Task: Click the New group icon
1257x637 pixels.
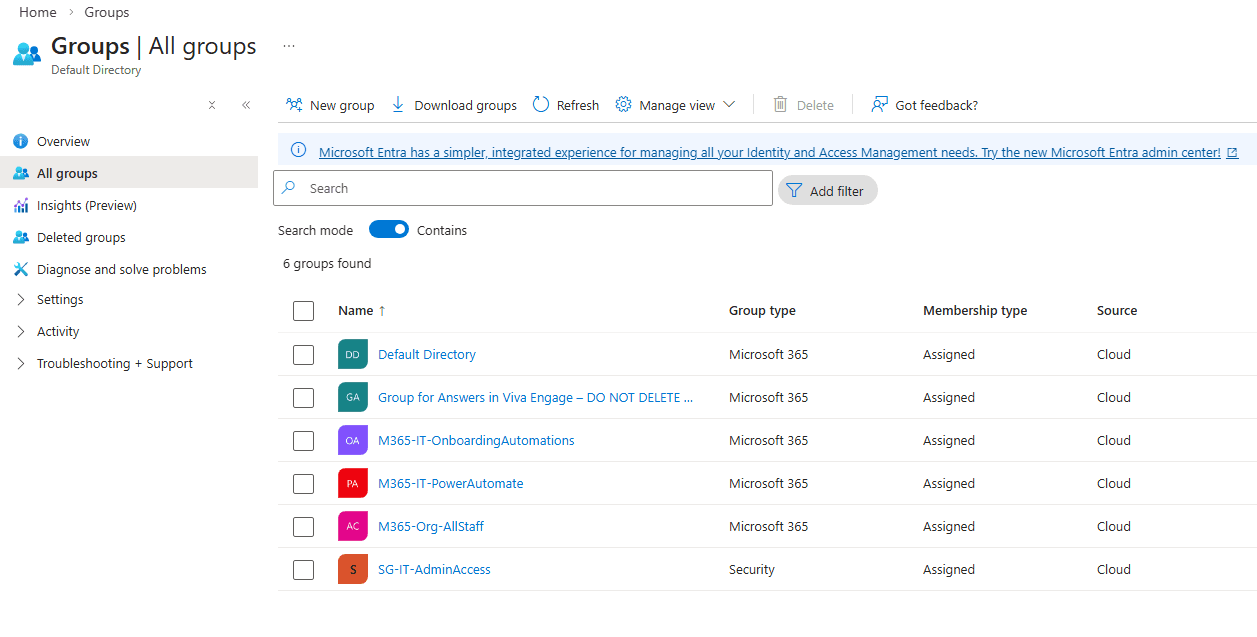Action: click(294, 105)
